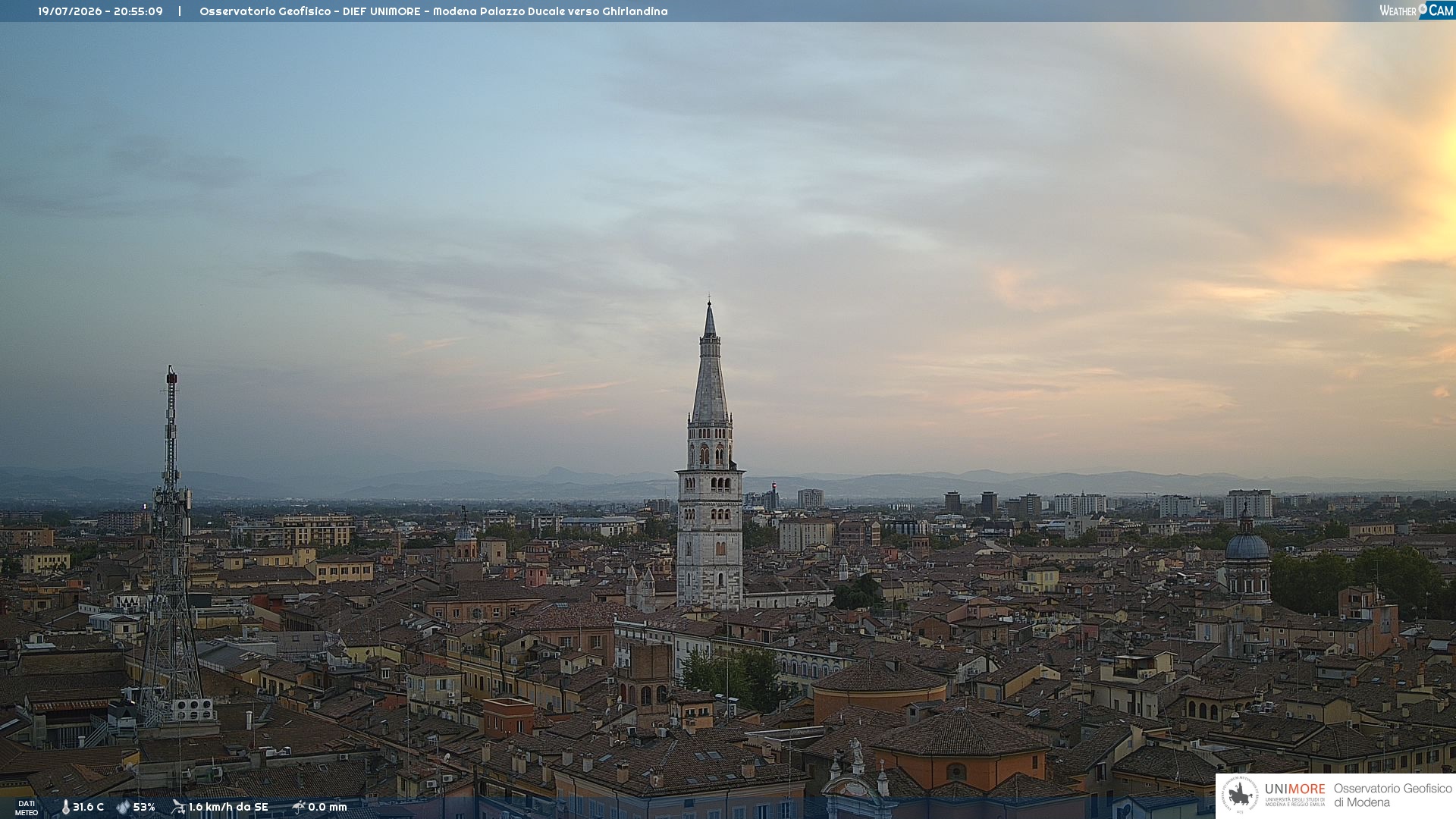The height and width of the screenshot is (819, 1456).
Task: Click the thermometer temperature icon
Action: click(x=65, y=808)
